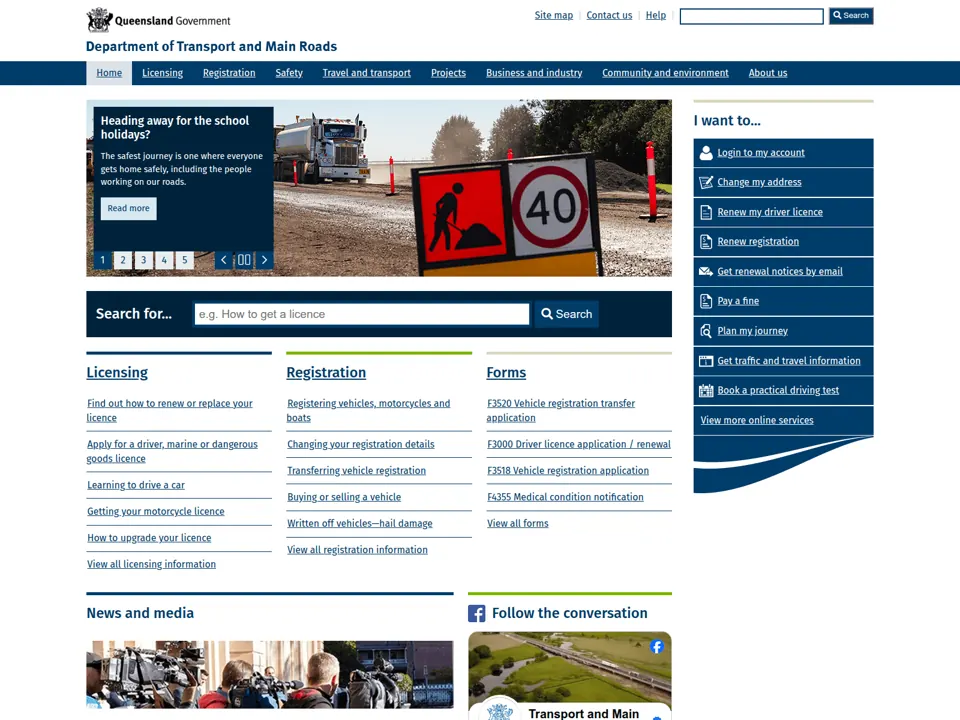This screenshot has height=720, width=960.
Task: Open F3520 Vehicle registration transfer application form
Action: (561, 411)
